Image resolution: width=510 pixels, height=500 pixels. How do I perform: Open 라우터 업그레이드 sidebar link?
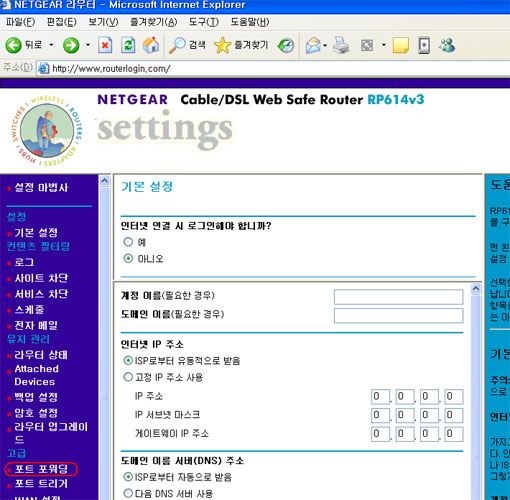click(51, 433)
